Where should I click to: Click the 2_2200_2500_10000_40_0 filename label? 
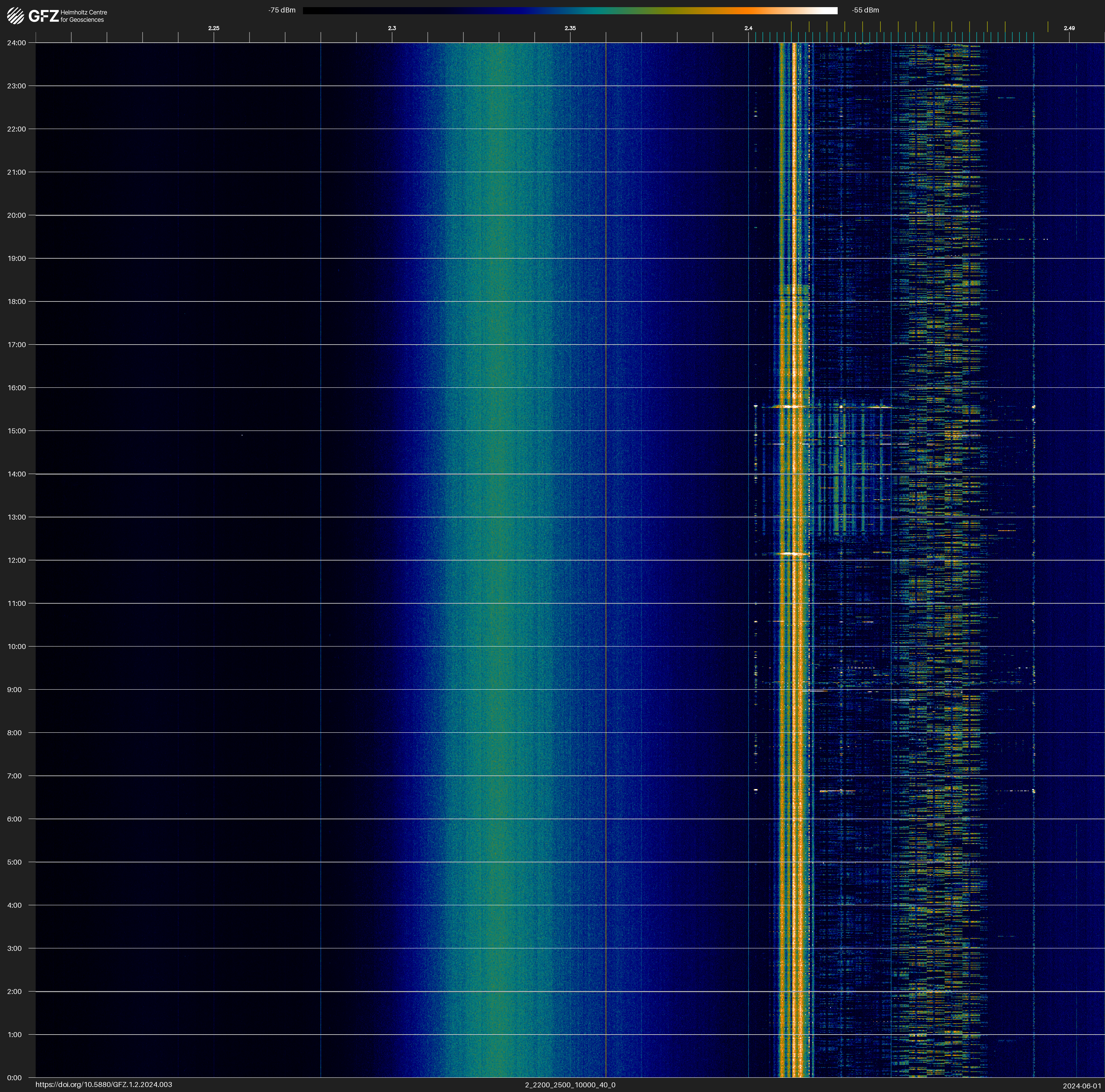click(x=570, y=1085)
